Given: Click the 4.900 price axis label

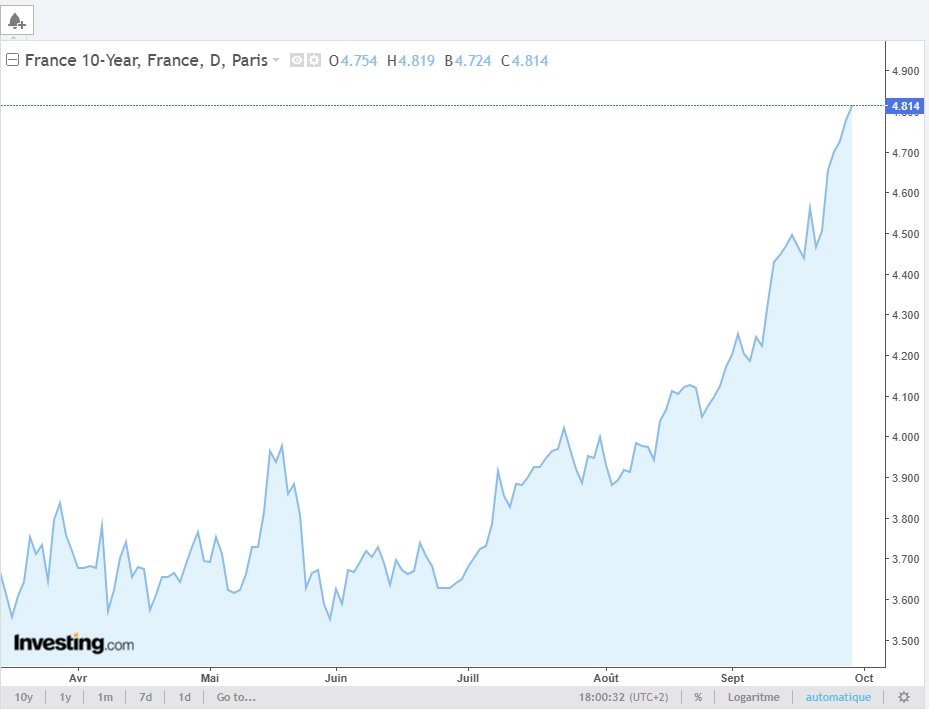Looking at the screenshot, I should (x=906, y=71).
